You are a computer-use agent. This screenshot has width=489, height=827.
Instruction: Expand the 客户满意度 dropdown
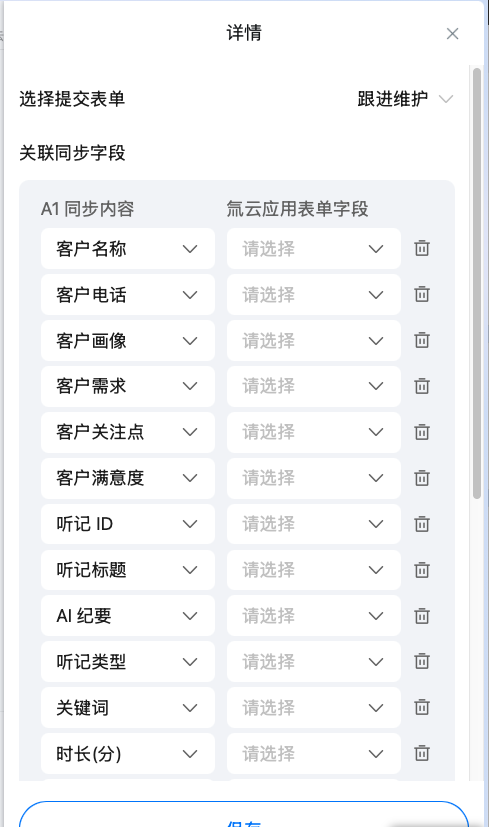click(128, 478)
